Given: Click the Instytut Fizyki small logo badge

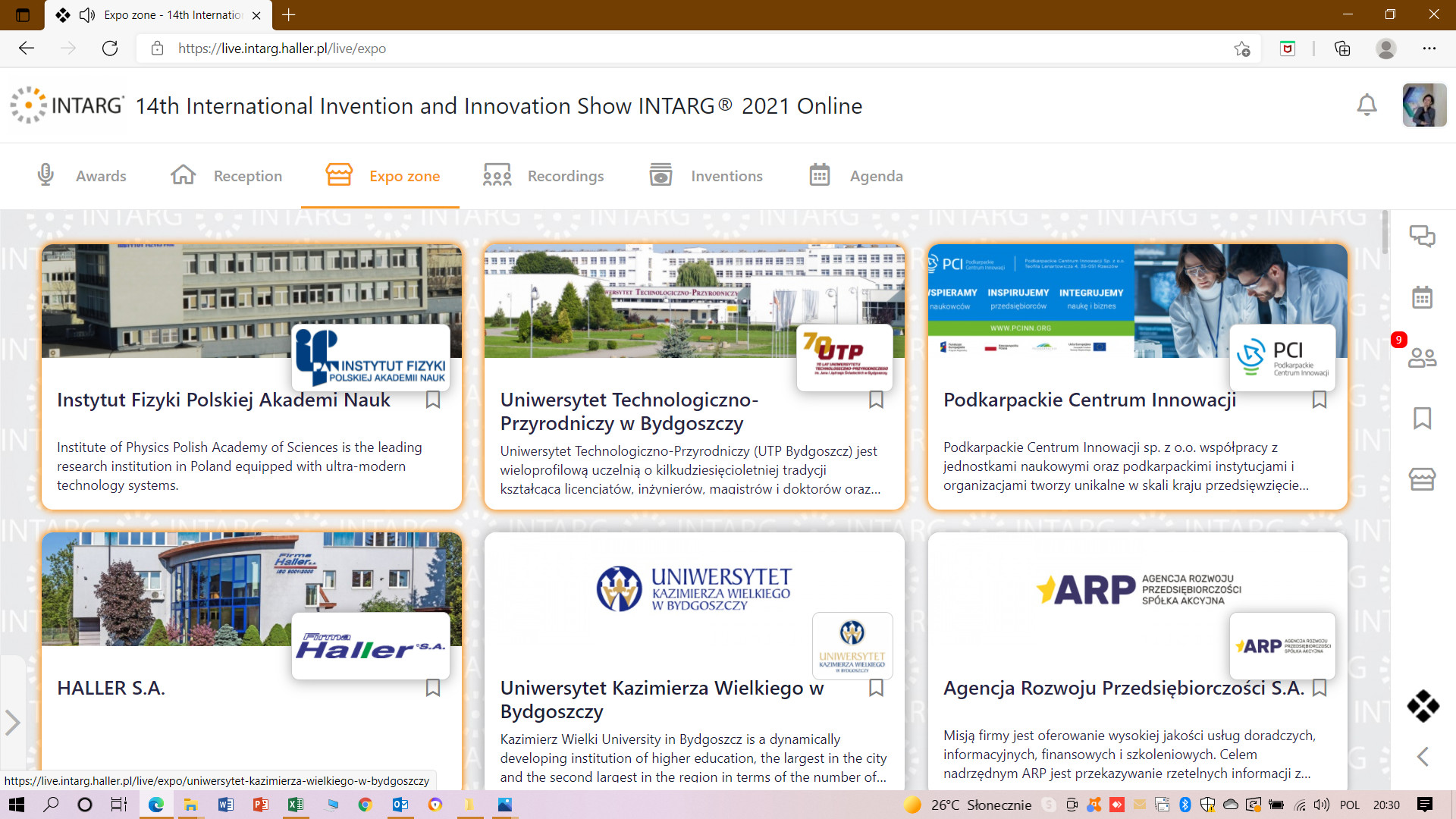Looking at the screenshot, I should (371, 357).
